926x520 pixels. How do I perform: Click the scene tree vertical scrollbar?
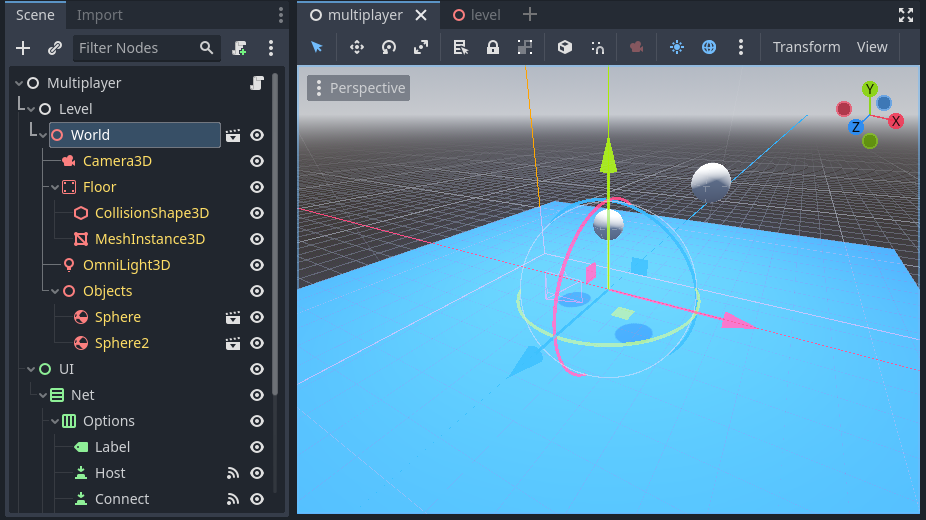tap(275, 236)
